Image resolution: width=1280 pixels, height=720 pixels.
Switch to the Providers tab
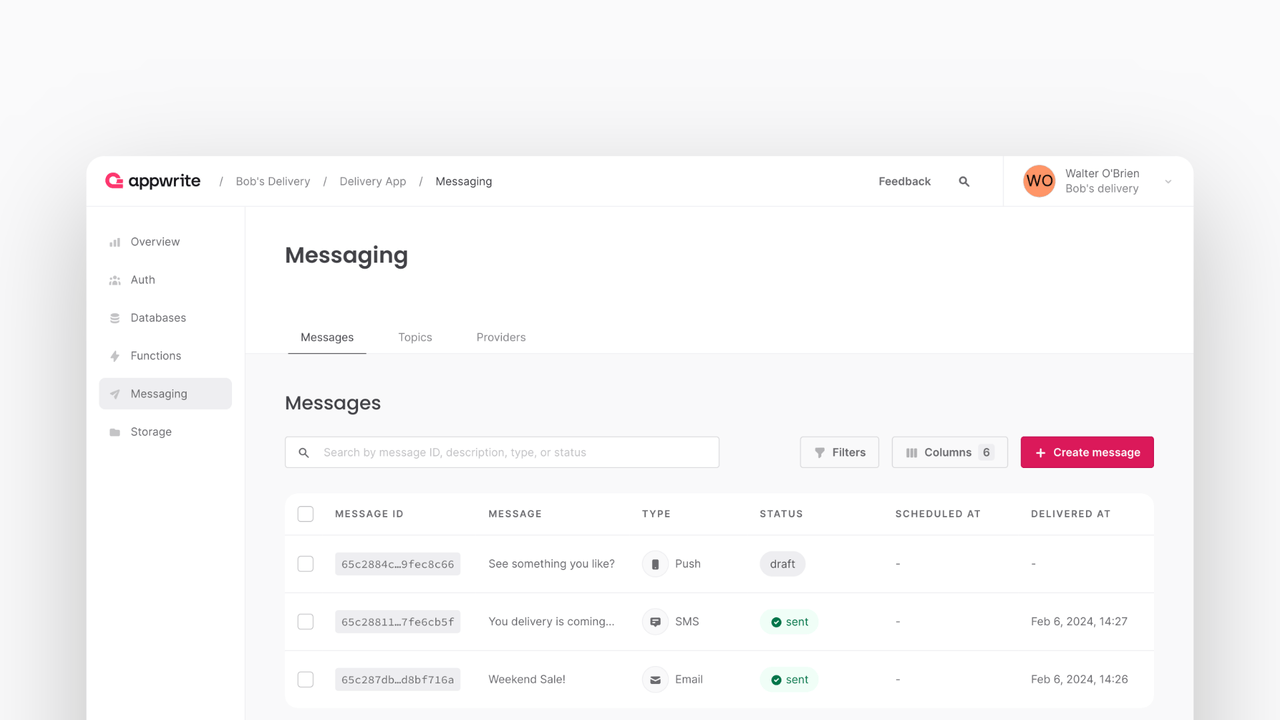[x=501, y=337]
